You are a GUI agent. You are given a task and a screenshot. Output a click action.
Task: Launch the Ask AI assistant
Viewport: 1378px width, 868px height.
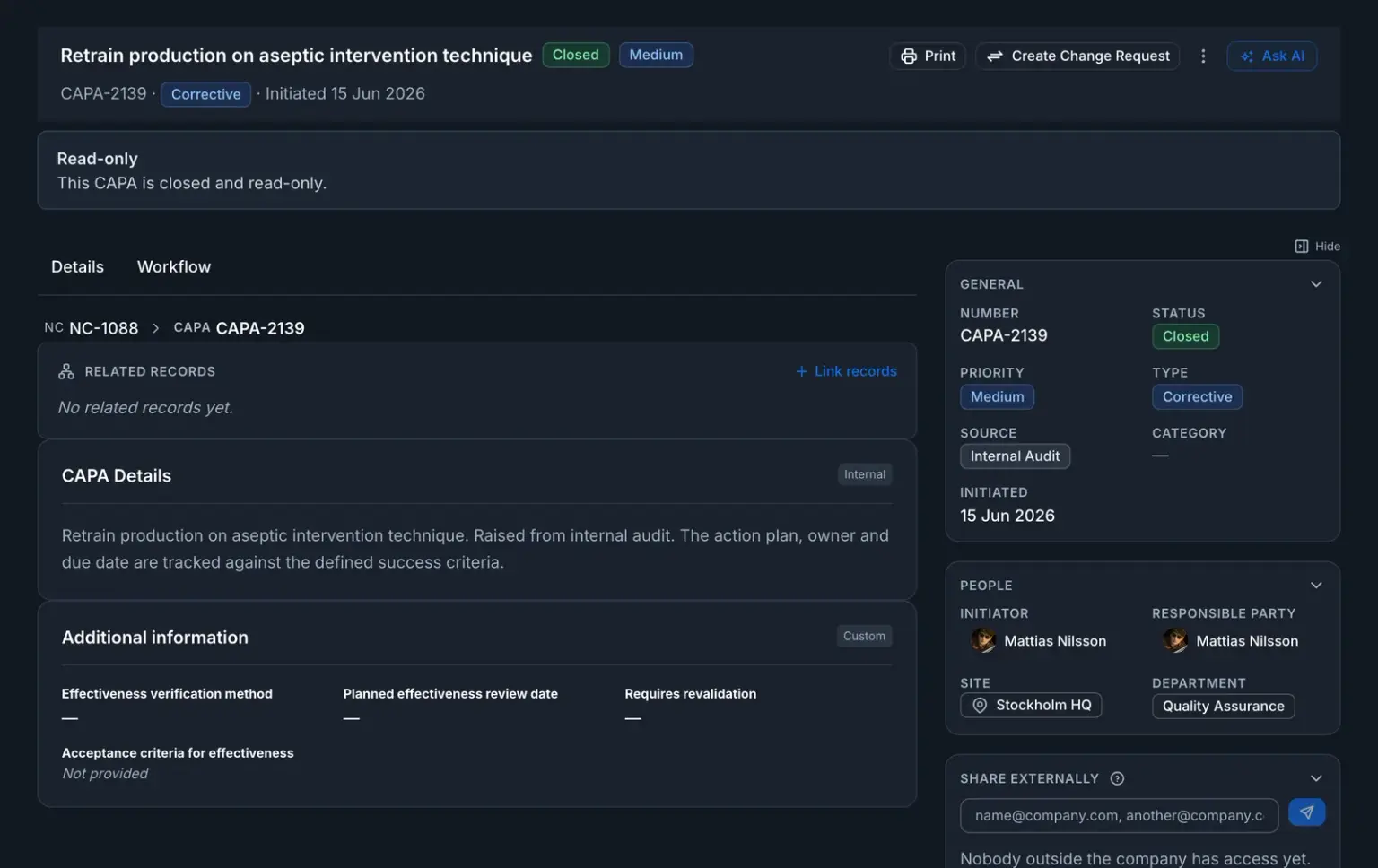point(1271,56)
